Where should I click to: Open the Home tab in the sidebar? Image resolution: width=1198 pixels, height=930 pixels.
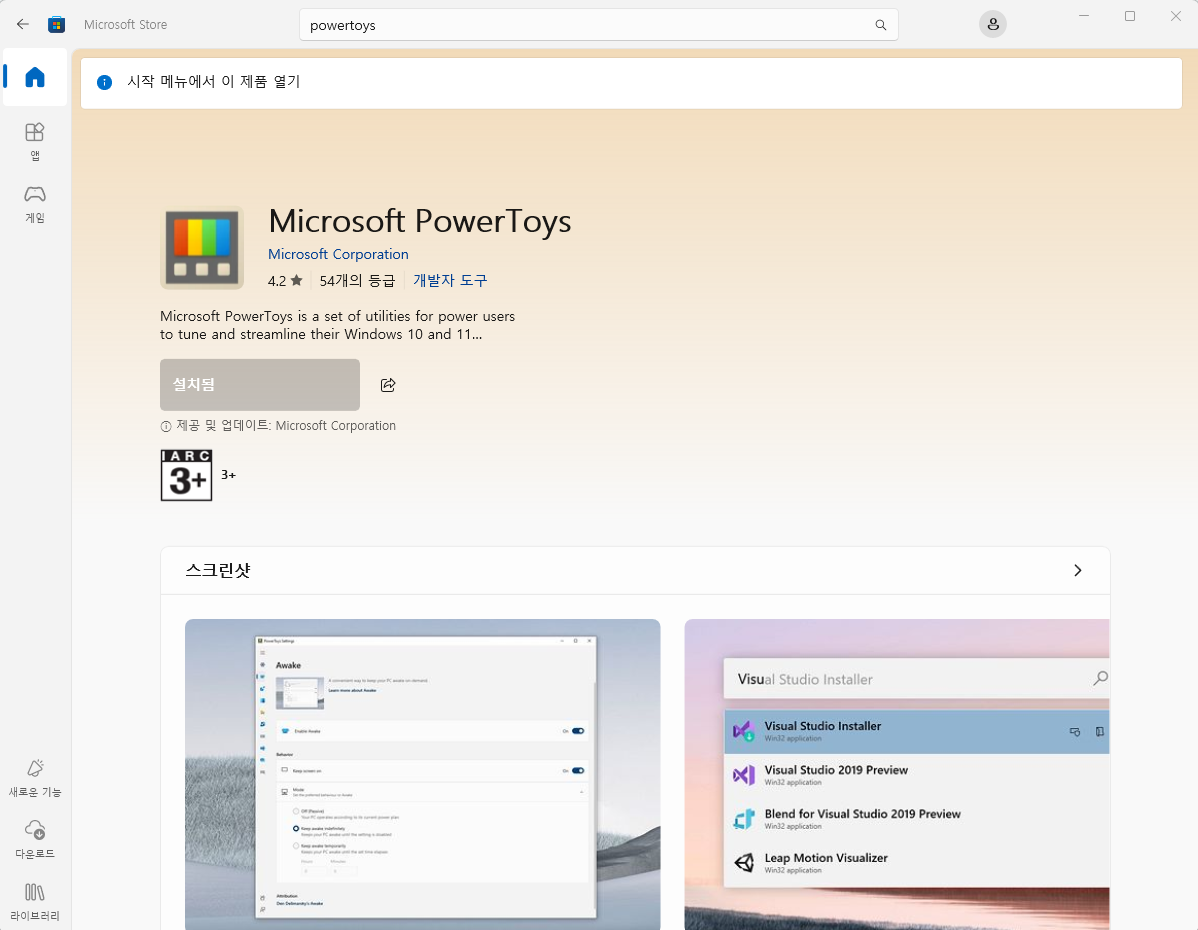coord(35,76)
